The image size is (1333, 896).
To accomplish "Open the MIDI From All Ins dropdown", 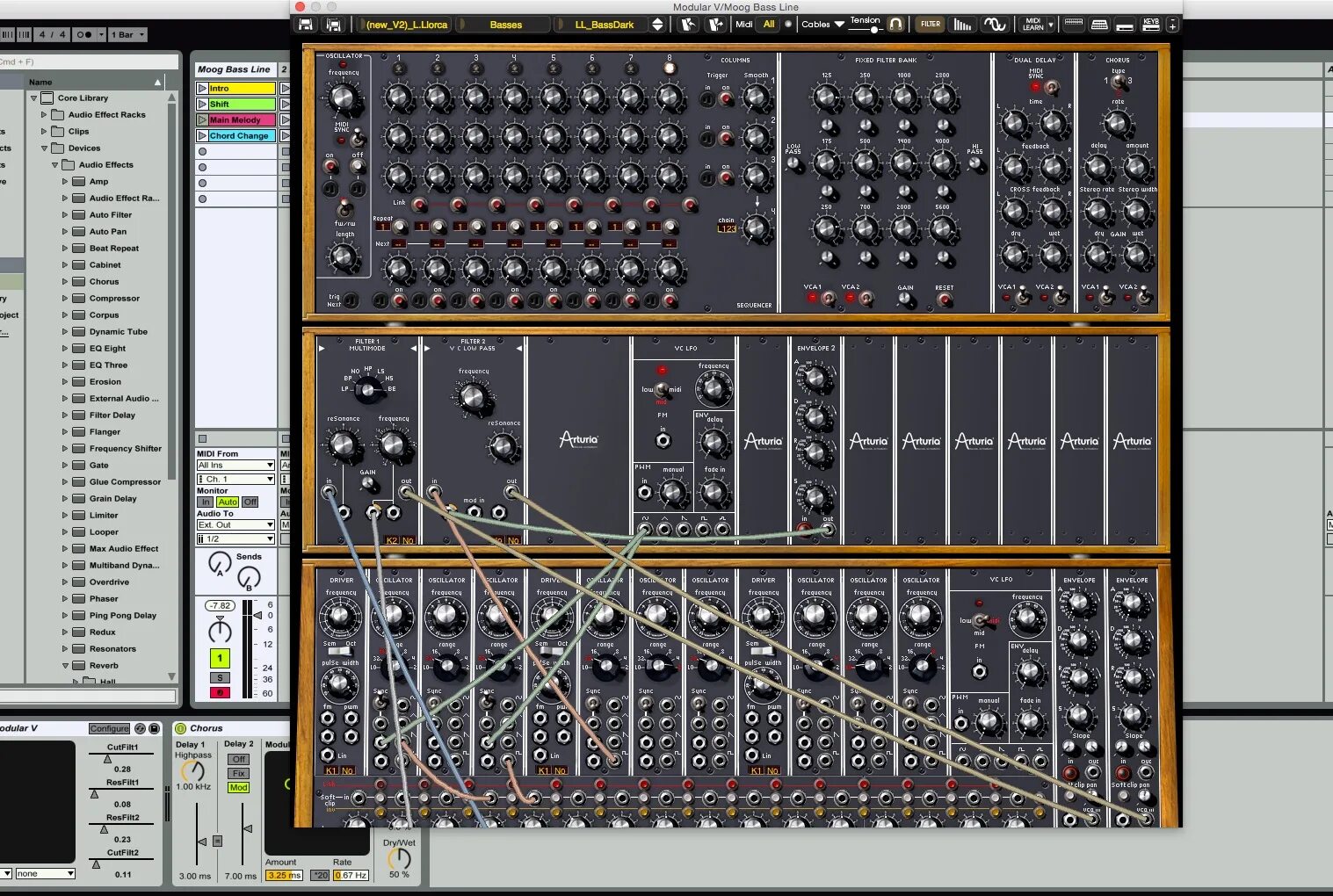I will 235,465.
